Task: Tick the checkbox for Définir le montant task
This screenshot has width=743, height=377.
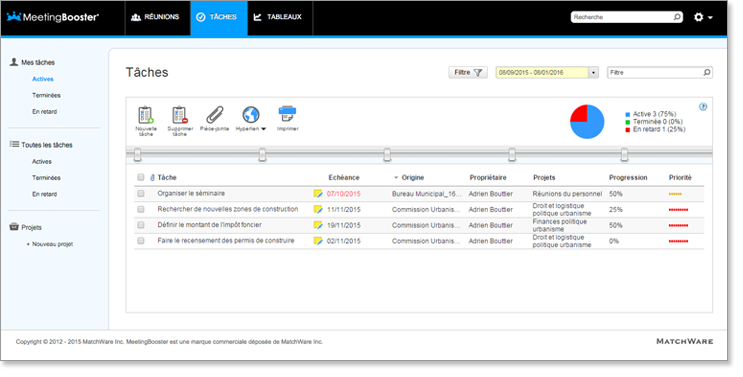Action: click(141, 225)
